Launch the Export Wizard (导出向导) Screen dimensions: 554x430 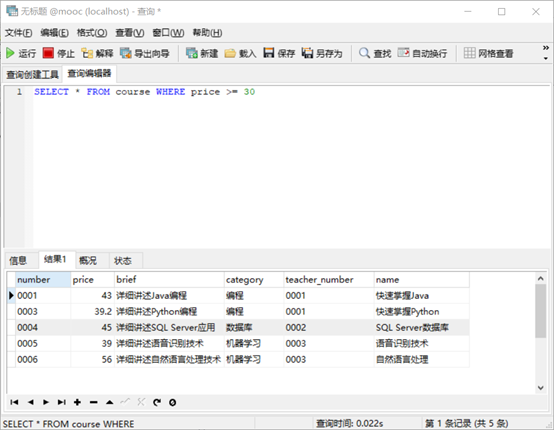(x=145, y=53)
